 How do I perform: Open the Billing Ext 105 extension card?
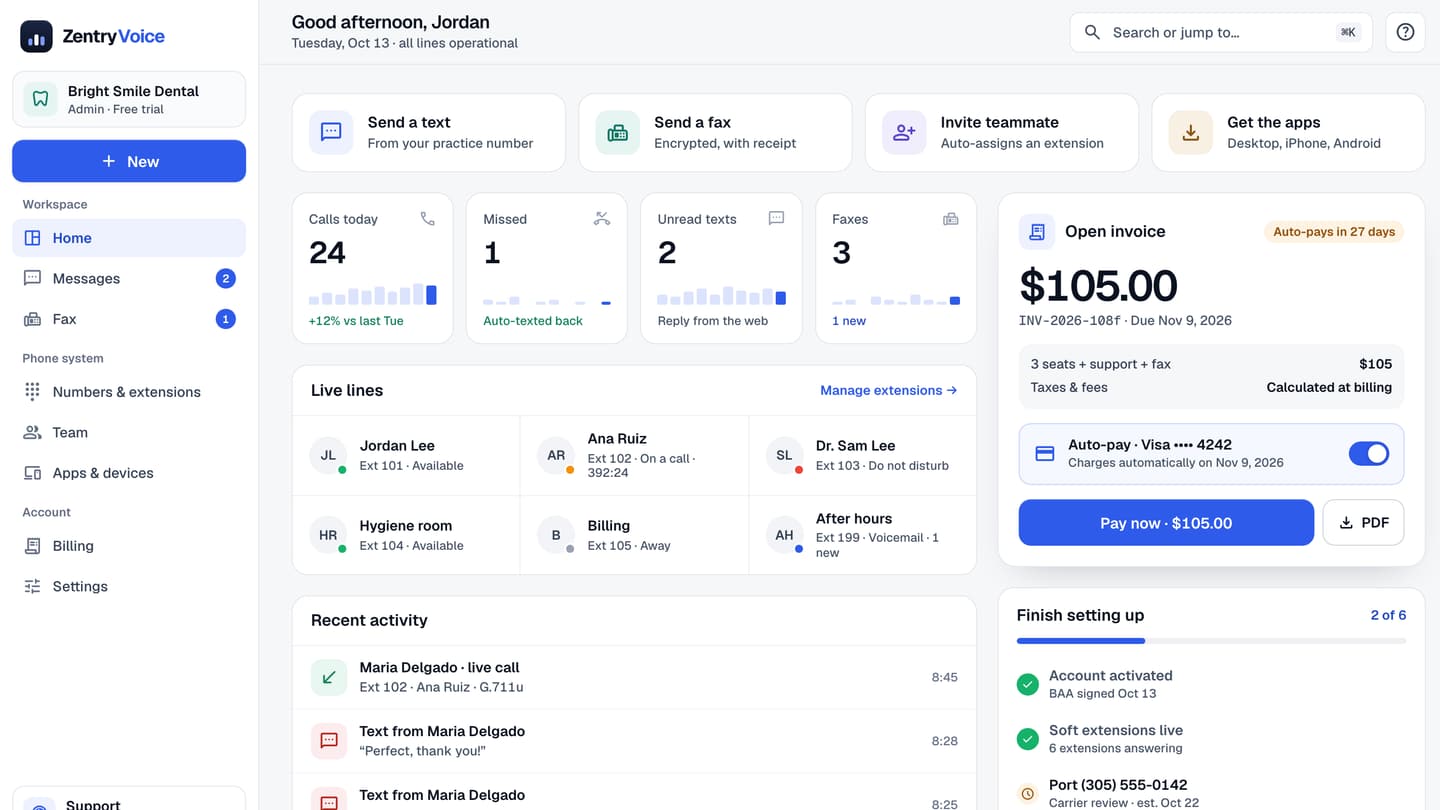tap(634, 535)
